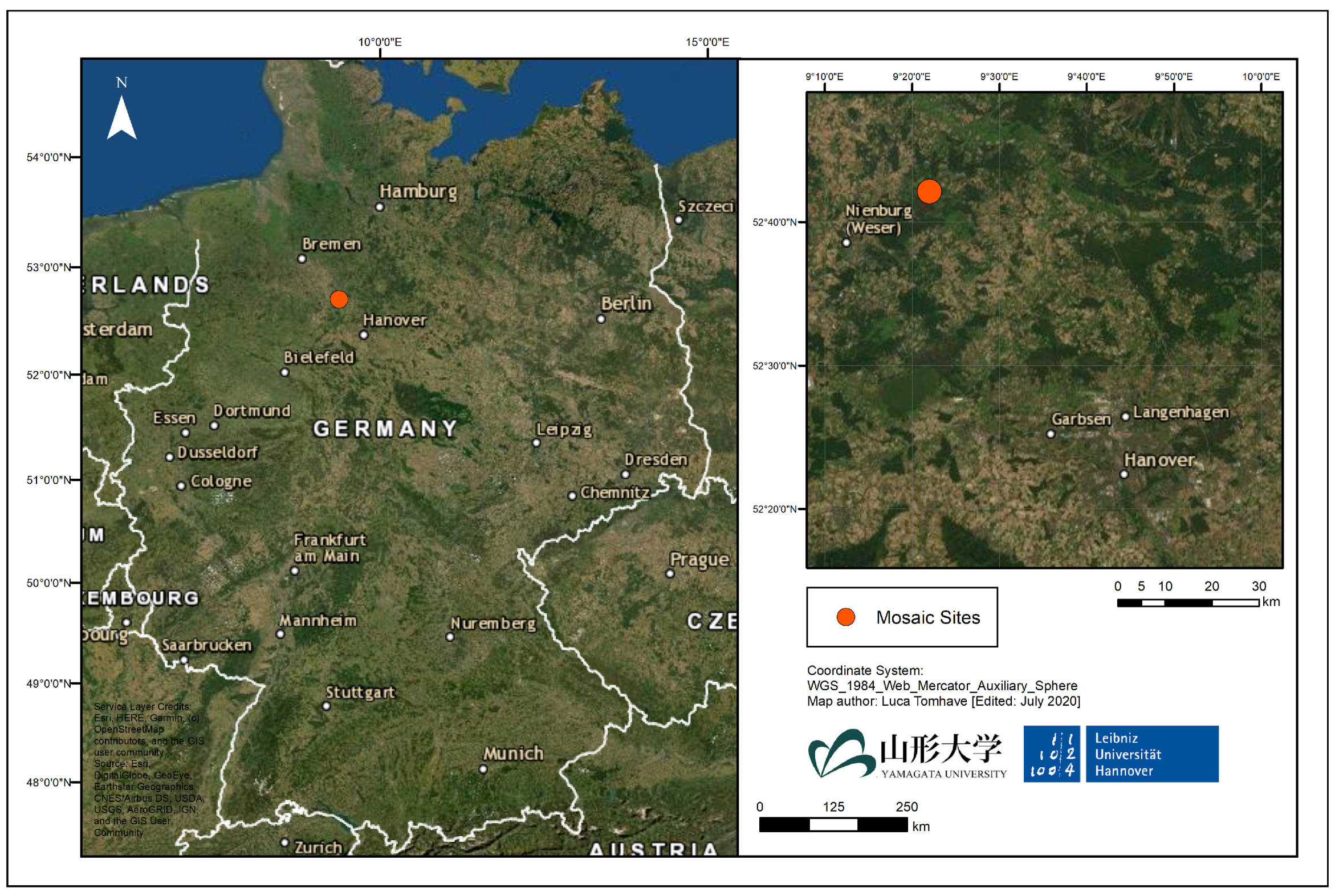The image size is (1339, 896).
Task: Click the orange mosaic site on Germany map
Action: 339,299
